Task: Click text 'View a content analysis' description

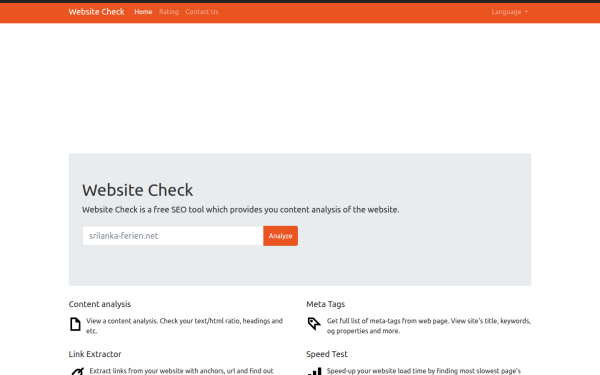Action: pyautogui.click(x=184, y=326)
